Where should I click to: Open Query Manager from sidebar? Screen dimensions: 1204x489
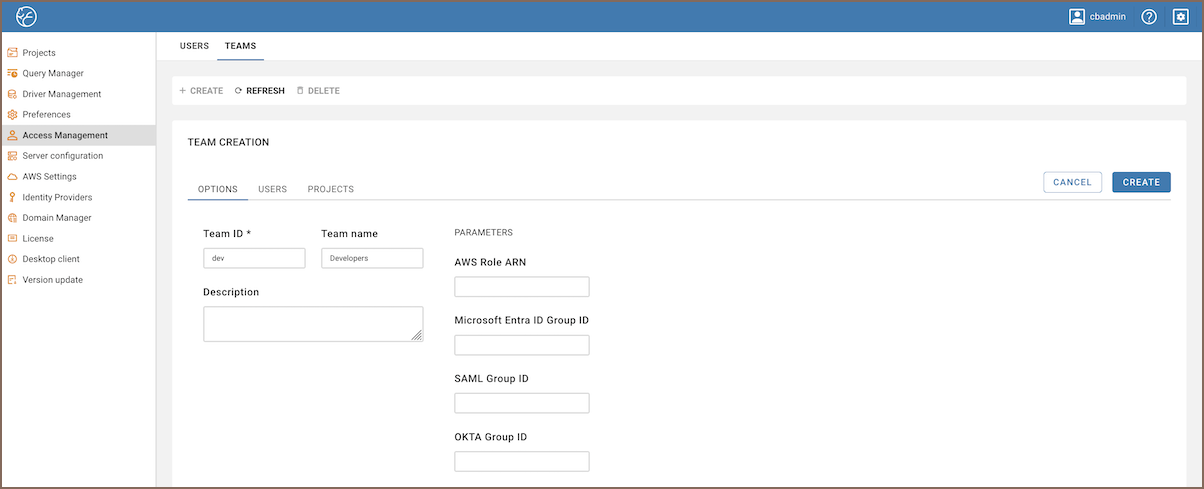pyautogui.click(x=53, y=73)
